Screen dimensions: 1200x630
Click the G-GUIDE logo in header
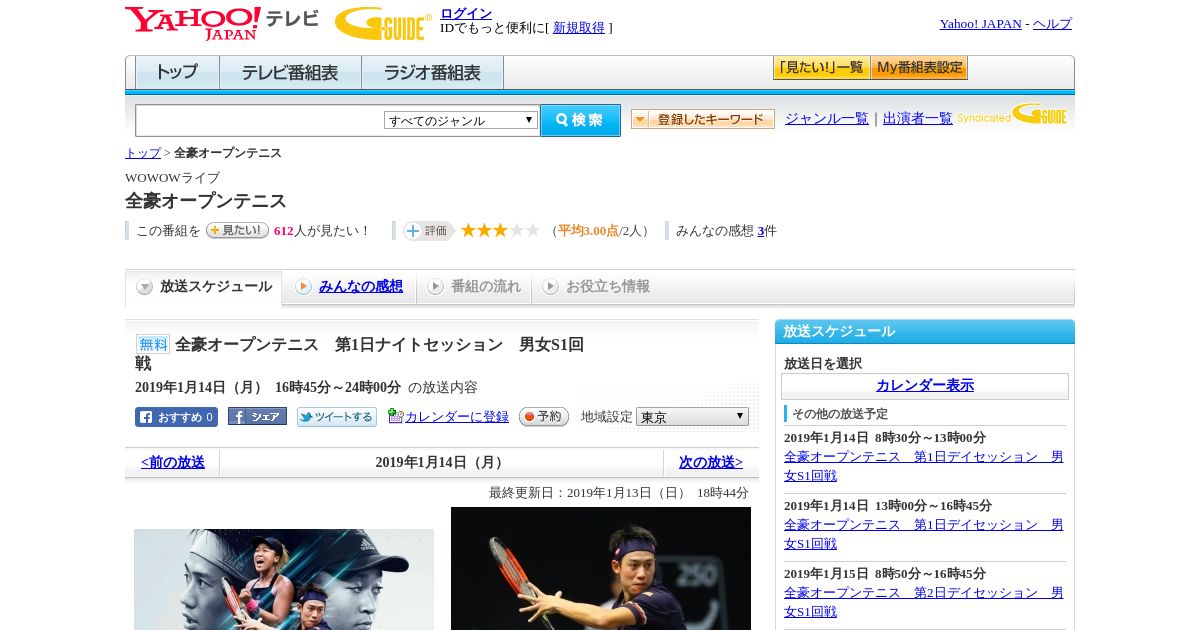coord(383,24)
